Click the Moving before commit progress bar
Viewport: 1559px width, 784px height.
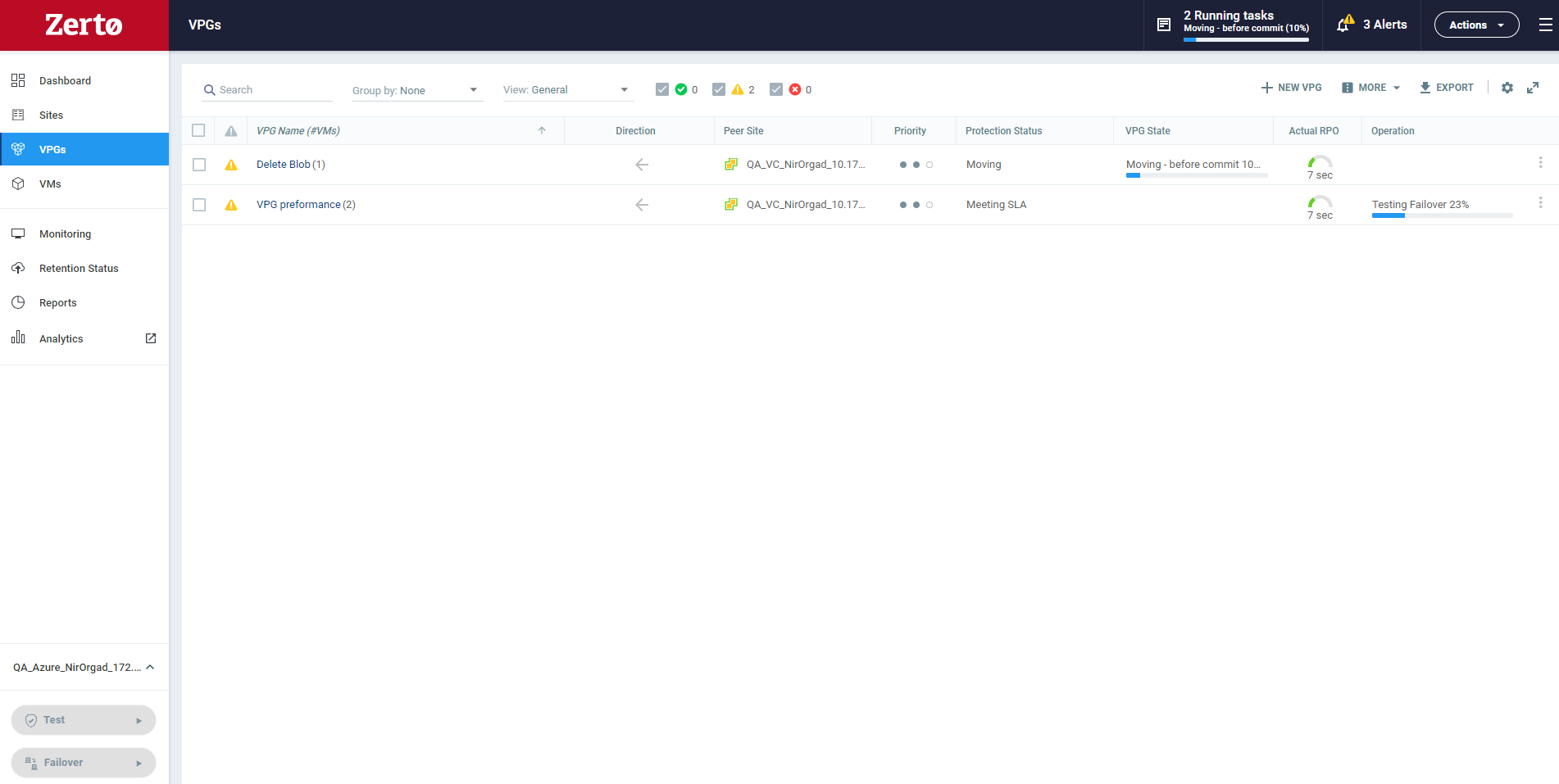click(1197, 175)
